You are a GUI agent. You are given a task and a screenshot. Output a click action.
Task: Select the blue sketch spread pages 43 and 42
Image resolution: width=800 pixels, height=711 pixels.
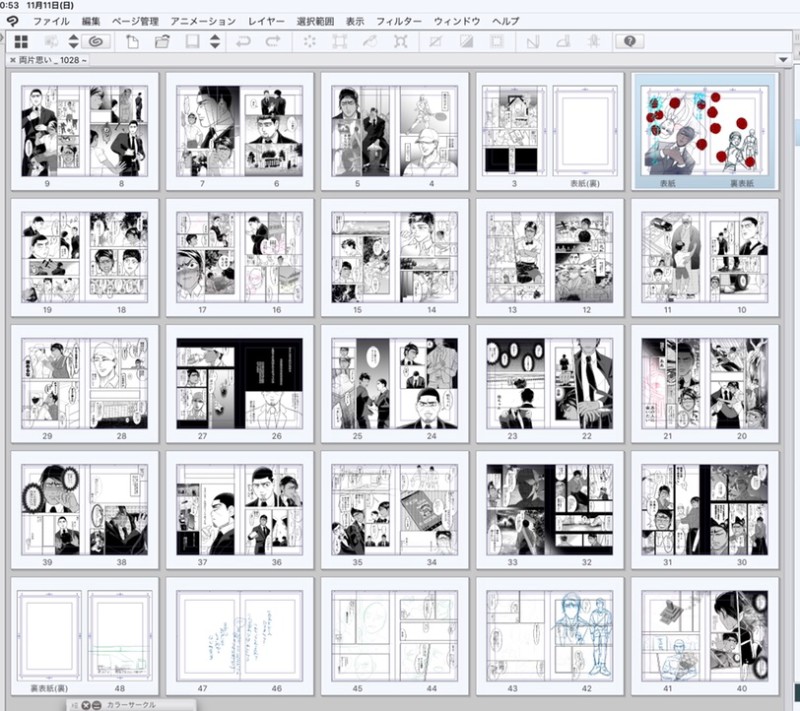[550, 636]
